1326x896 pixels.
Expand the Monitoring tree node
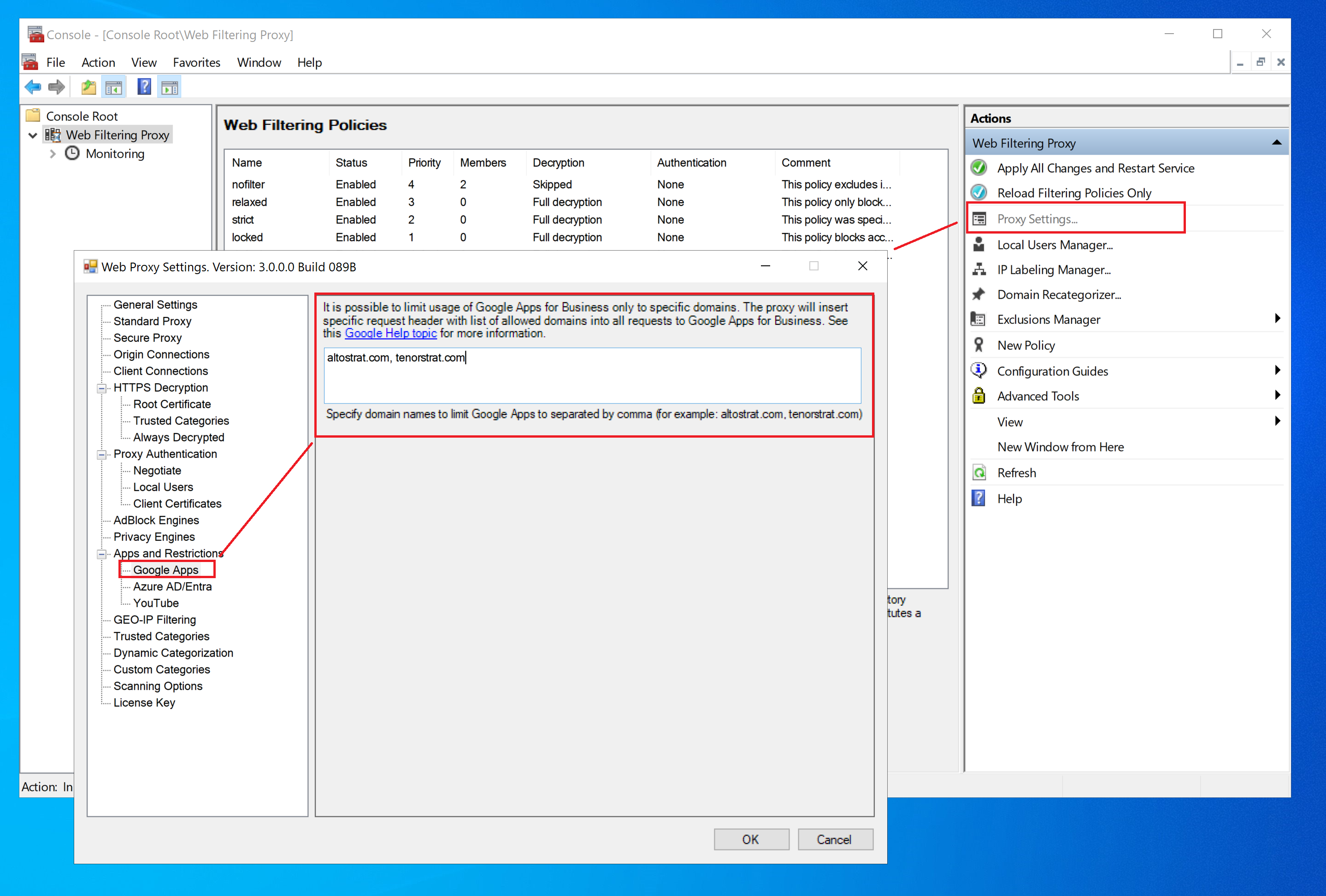[53, 154]
